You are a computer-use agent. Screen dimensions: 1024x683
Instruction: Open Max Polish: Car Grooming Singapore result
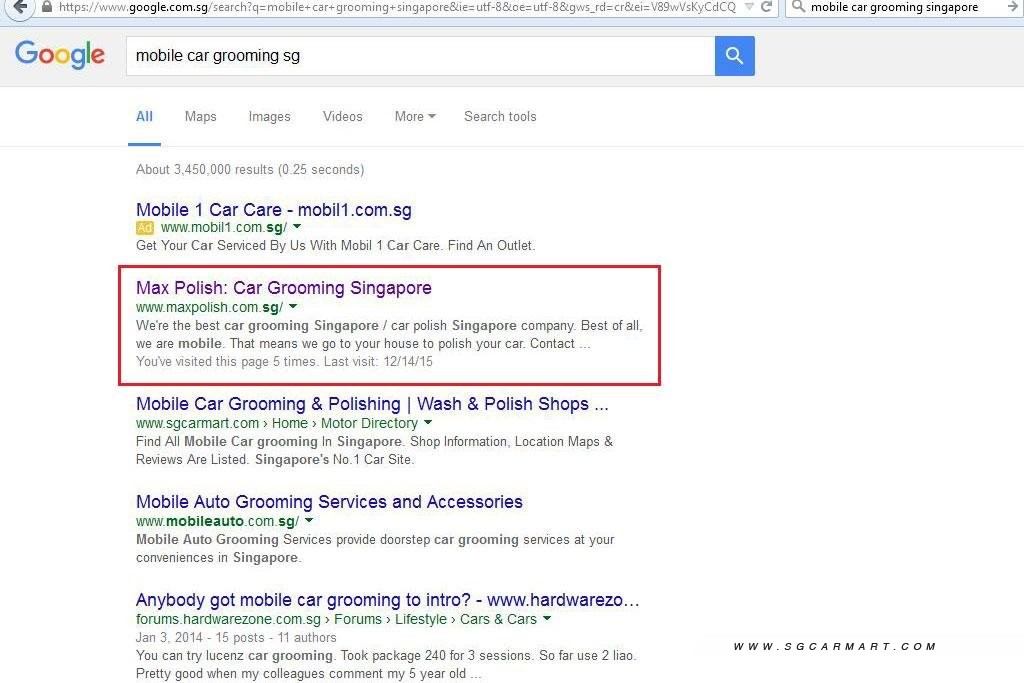coord(283,288)
